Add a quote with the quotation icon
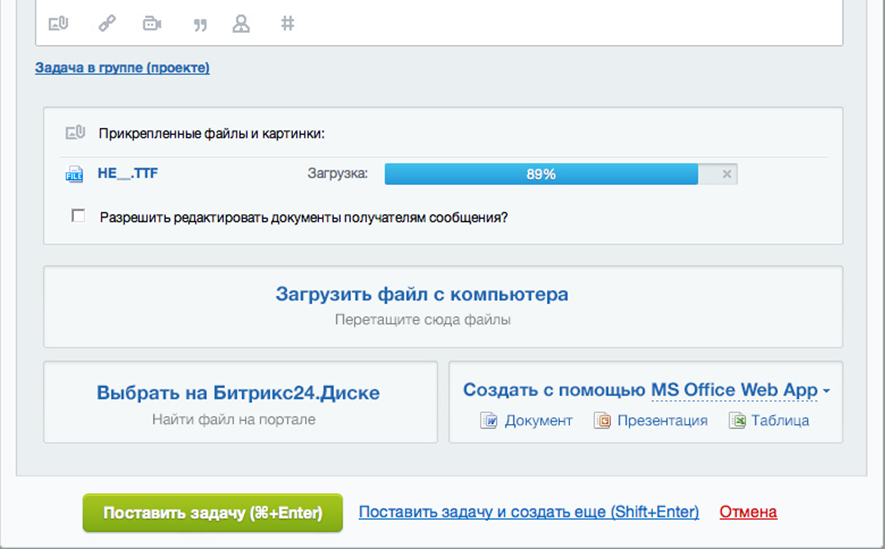 tap(200, 24)
